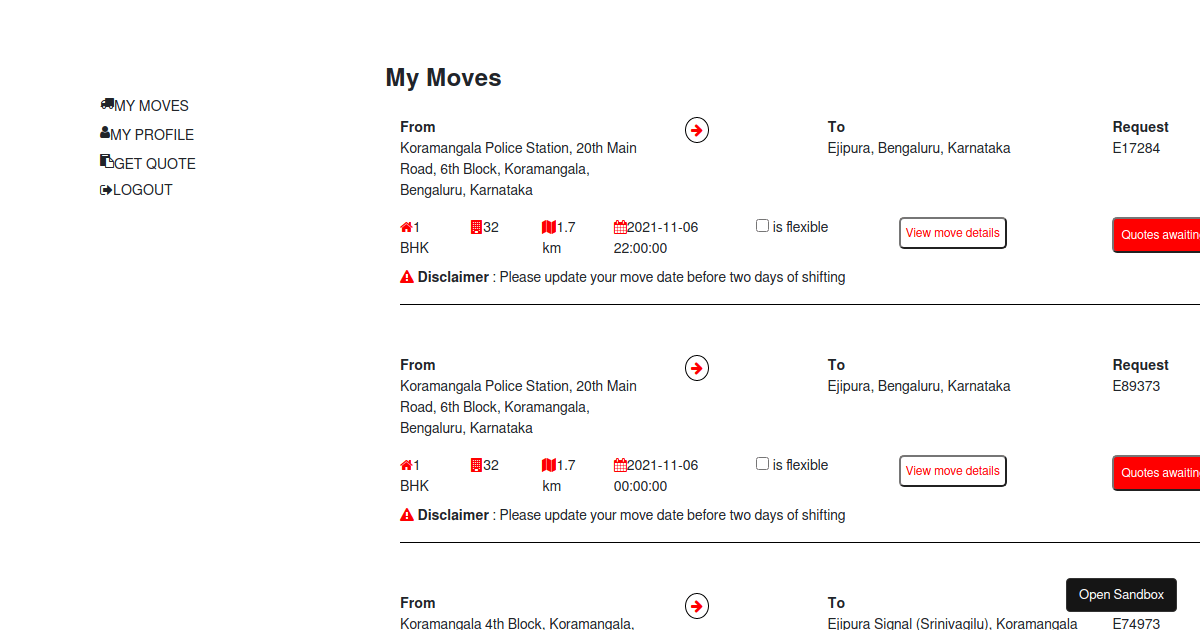Click the building icon beside 32 in second move
The height and width of the screenshot is (630, 1200).
click(476, 465)
